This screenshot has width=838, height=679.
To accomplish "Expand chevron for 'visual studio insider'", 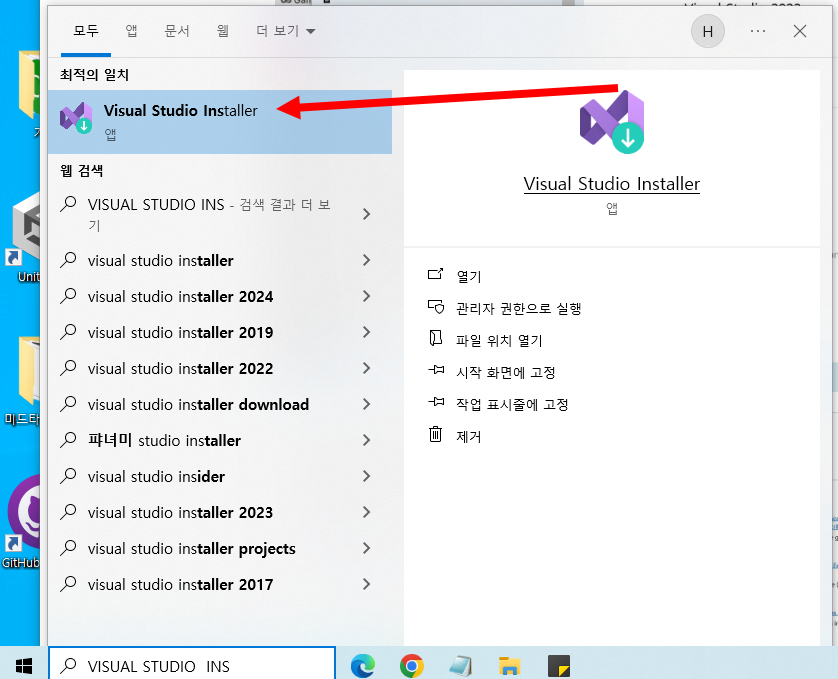I will coord(367,476).
